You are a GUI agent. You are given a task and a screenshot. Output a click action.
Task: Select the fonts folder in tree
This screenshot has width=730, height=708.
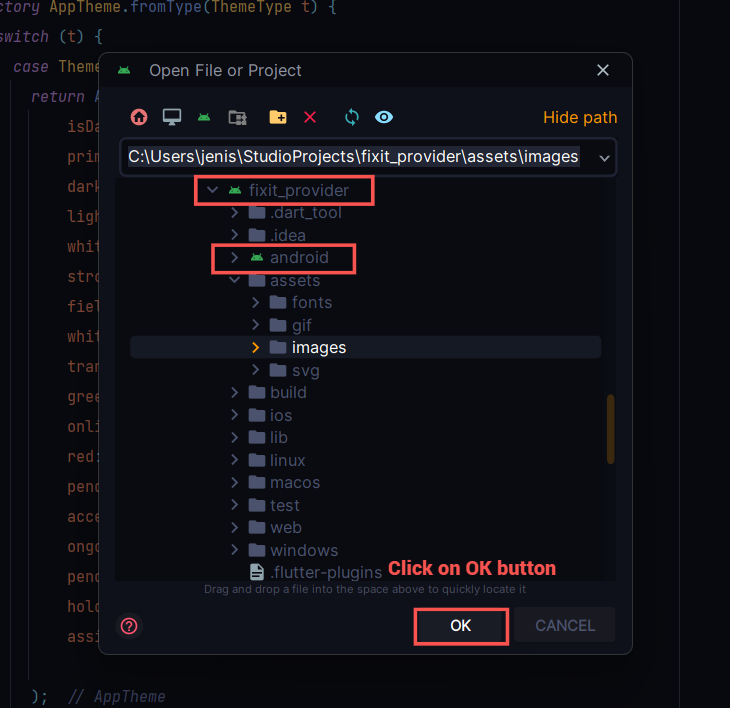click(311, 302)
